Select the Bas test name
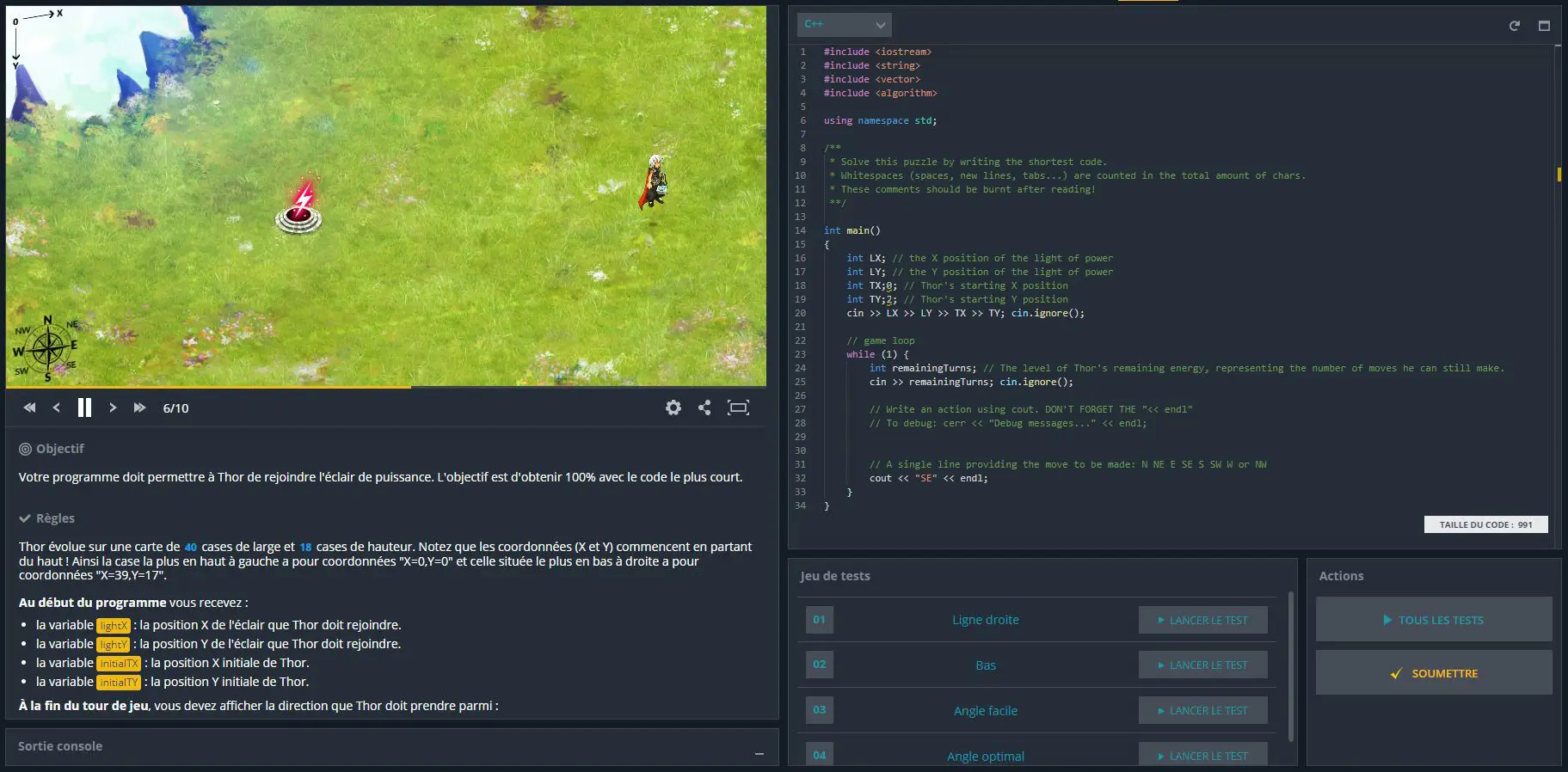The image size is (1568, 772). [x=985, y=665]
